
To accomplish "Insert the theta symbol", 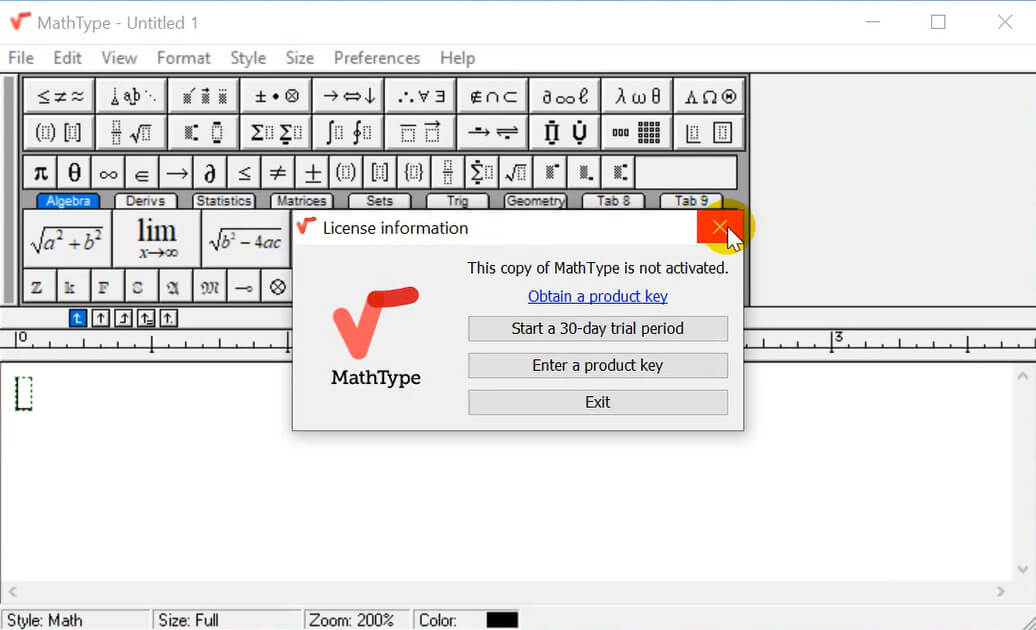I will (74, 173).
